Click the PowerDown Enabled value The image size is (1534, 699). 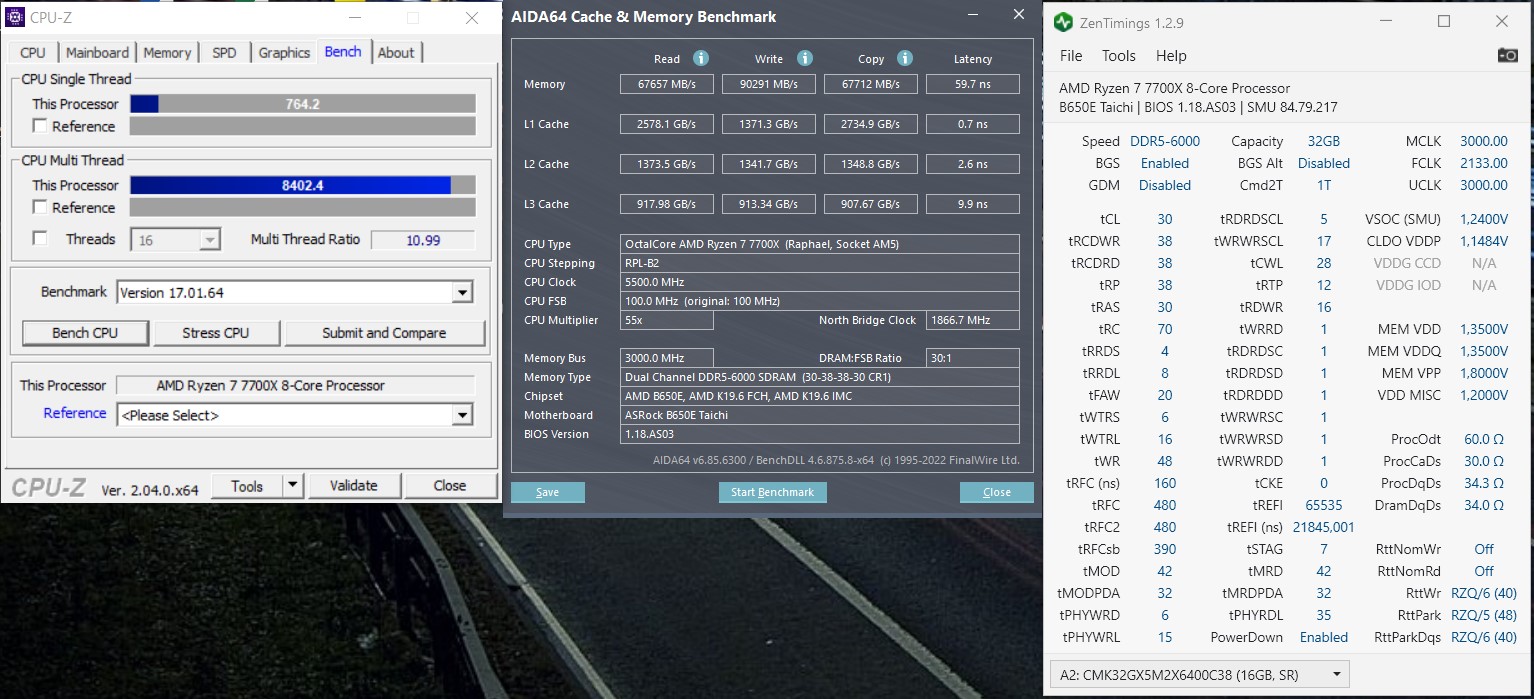pyautogui.click(x=1324, y=637)
